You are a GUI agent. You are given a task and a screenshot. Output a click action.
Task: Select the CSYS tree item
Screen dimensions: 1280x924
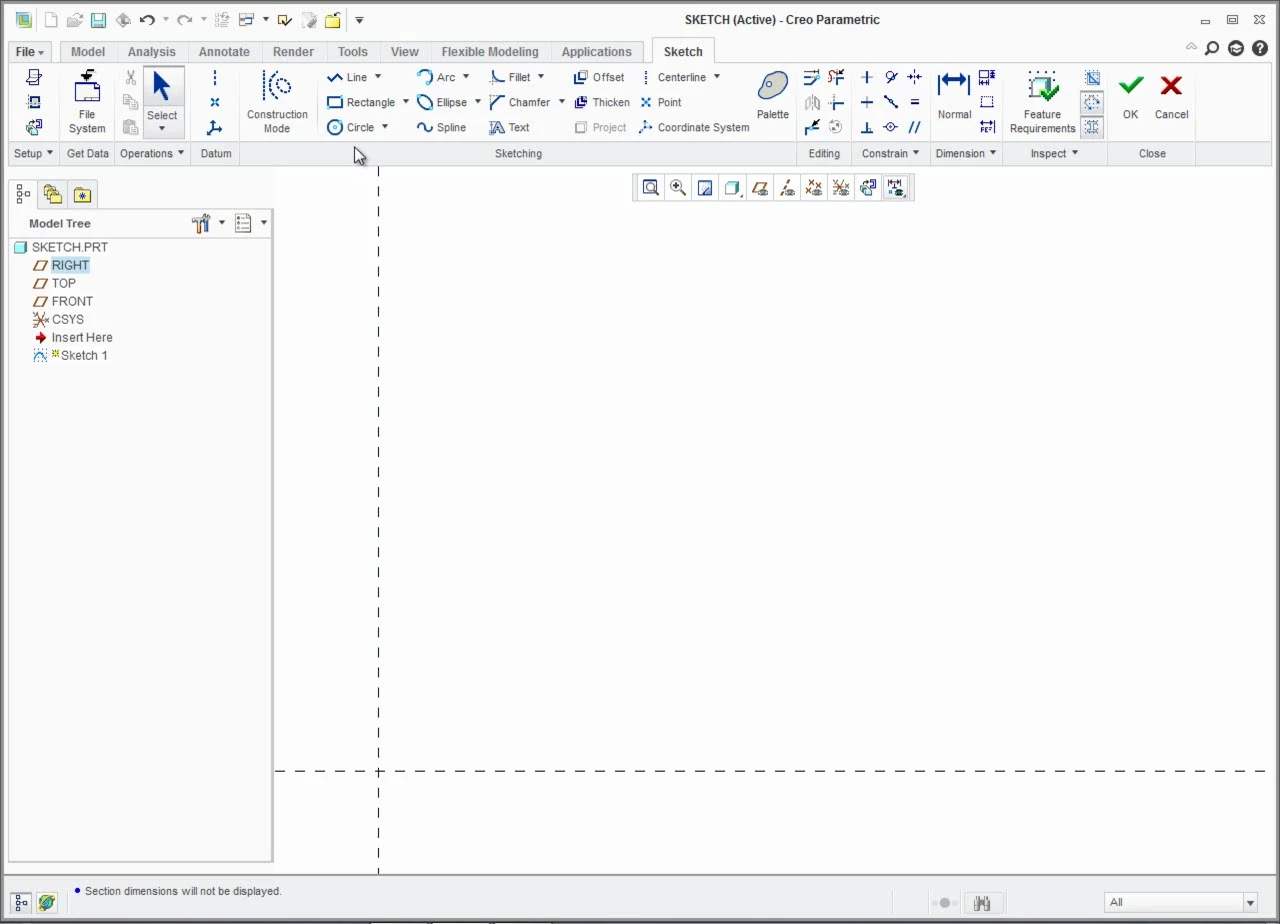(68, 319)
